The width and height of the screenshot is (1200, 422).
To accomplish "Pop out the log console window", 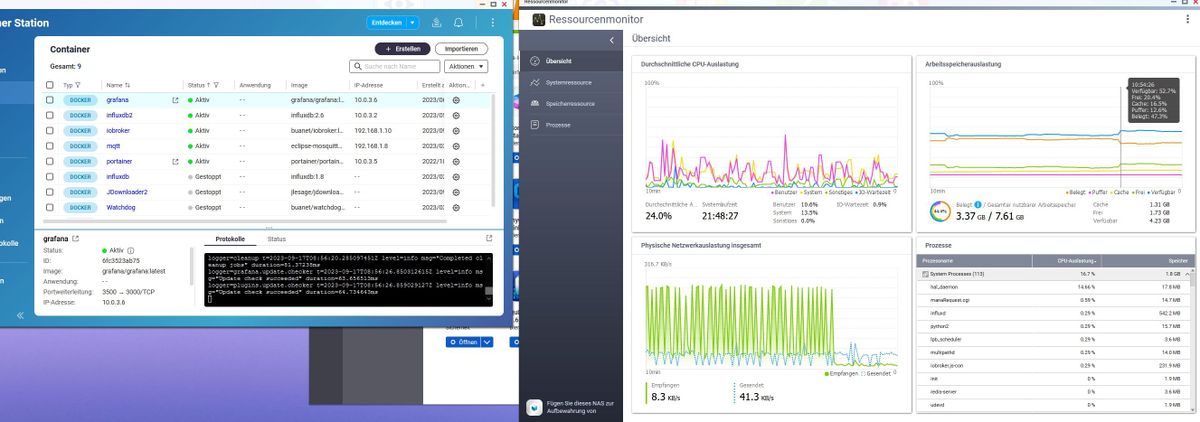I will point(489,239).
